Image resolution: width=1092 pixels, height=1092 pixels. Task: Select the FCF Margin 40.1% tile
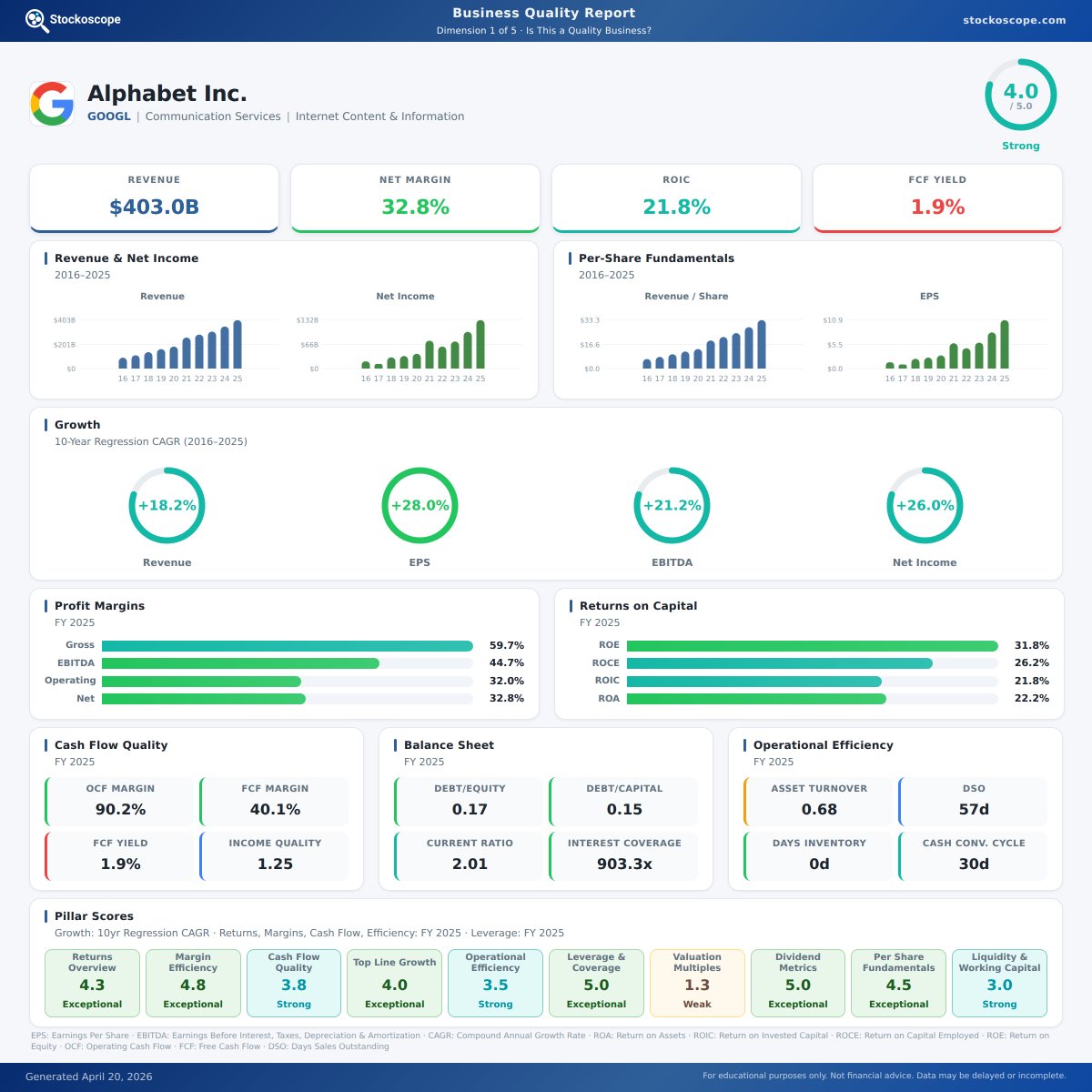tap(274, 801)
